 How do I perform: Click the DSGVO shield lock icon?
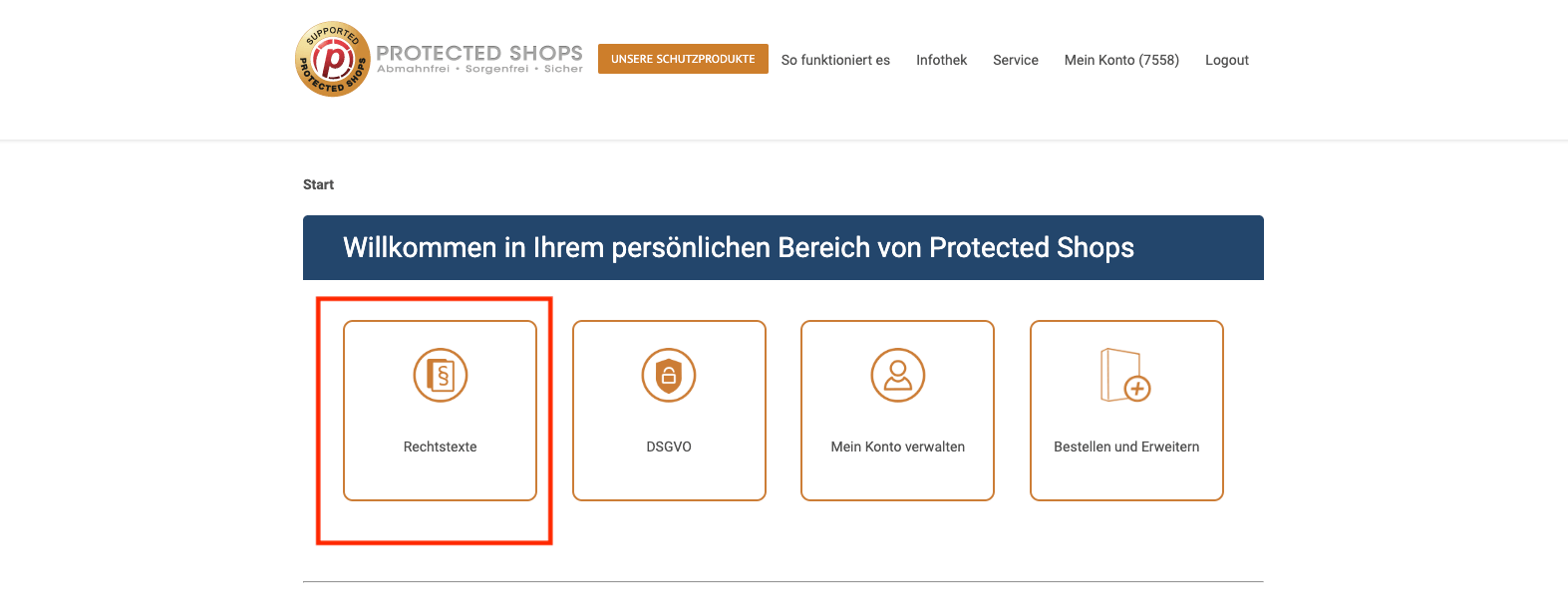(x=669, y=375)
